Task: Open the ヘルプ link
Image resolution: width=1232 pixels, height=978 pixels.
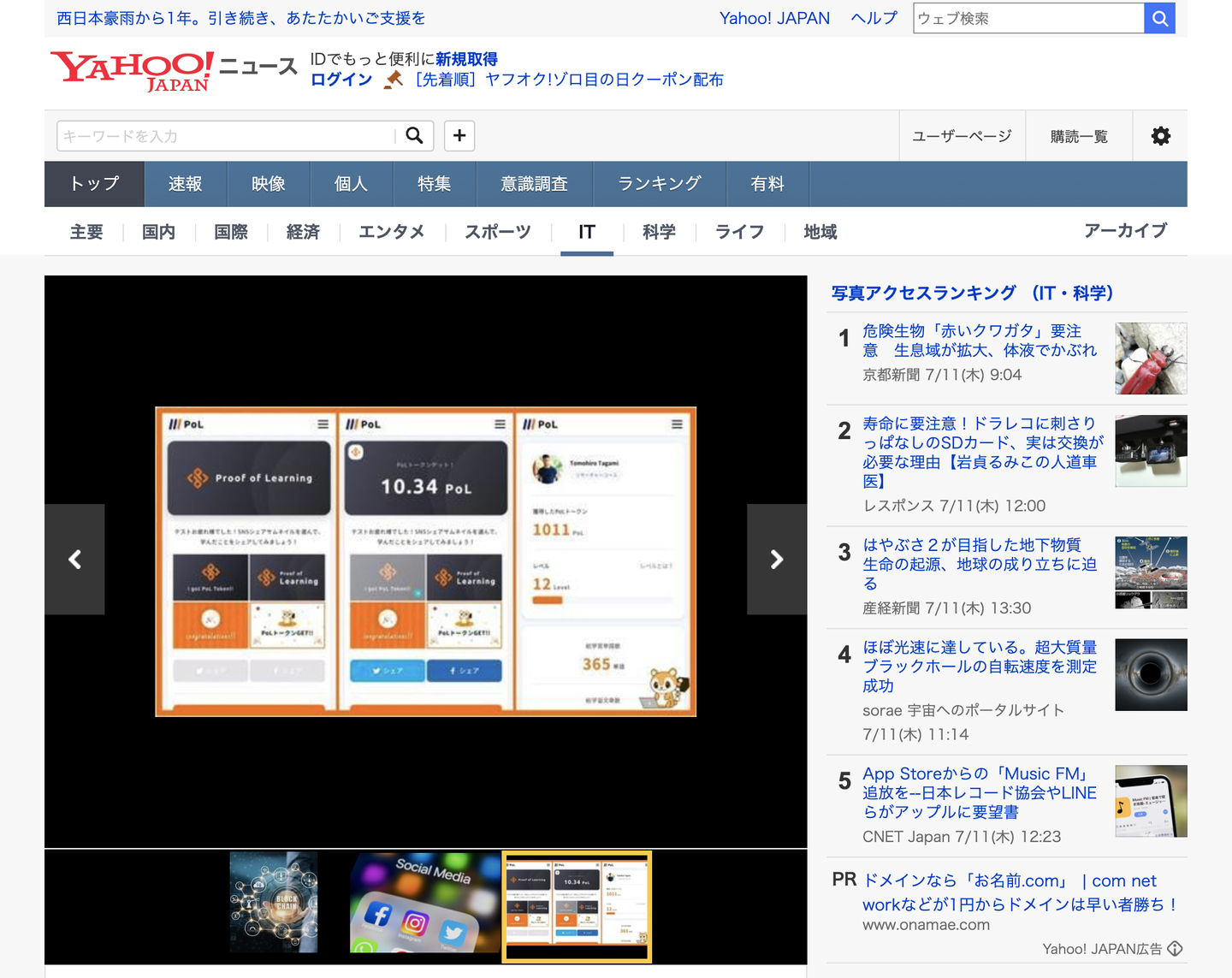Action: pyautogui.click(x=874, y=18)
